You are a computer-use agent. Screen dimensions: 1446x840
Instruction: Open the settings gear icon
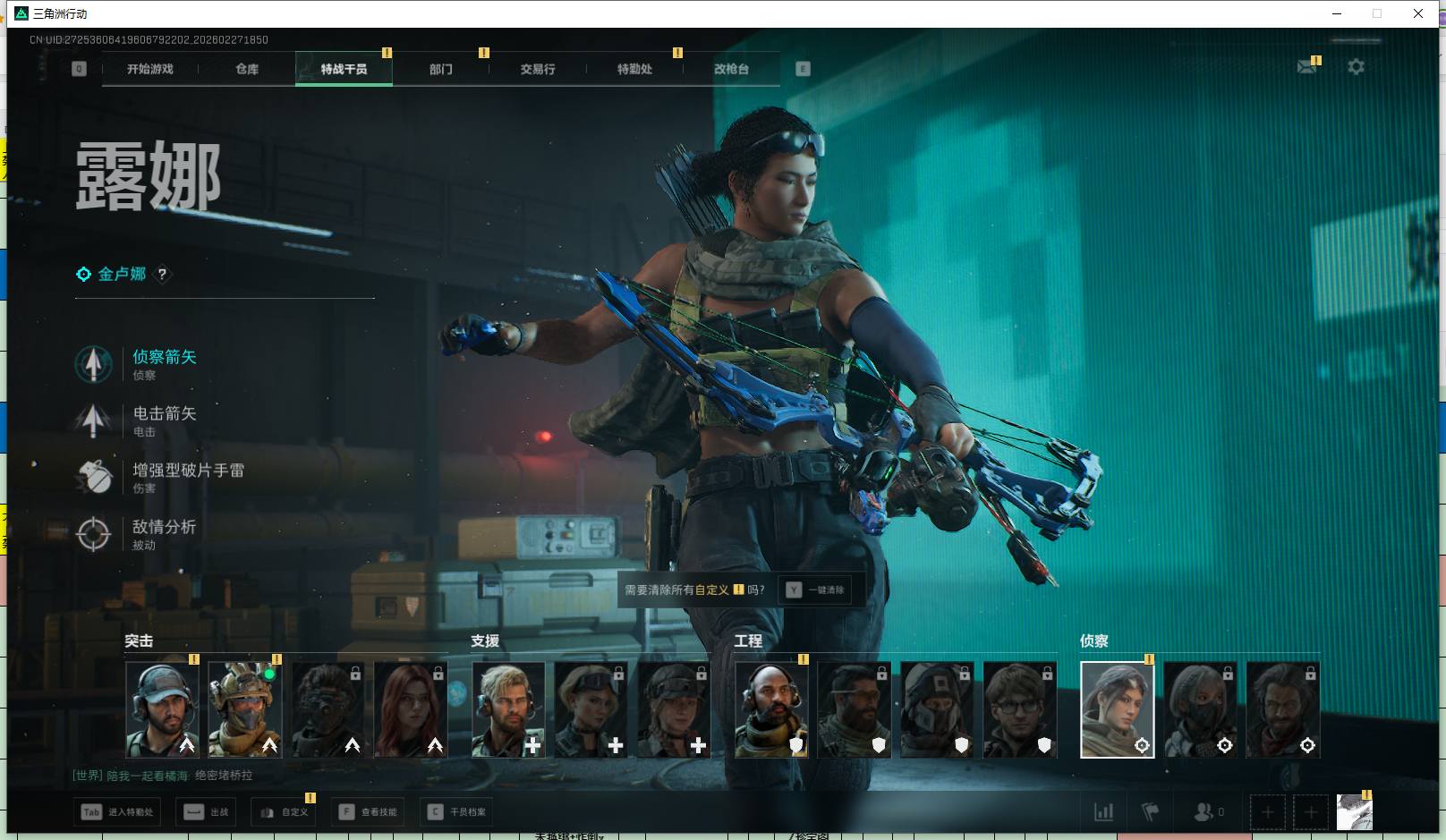(x=1356, y=67)
